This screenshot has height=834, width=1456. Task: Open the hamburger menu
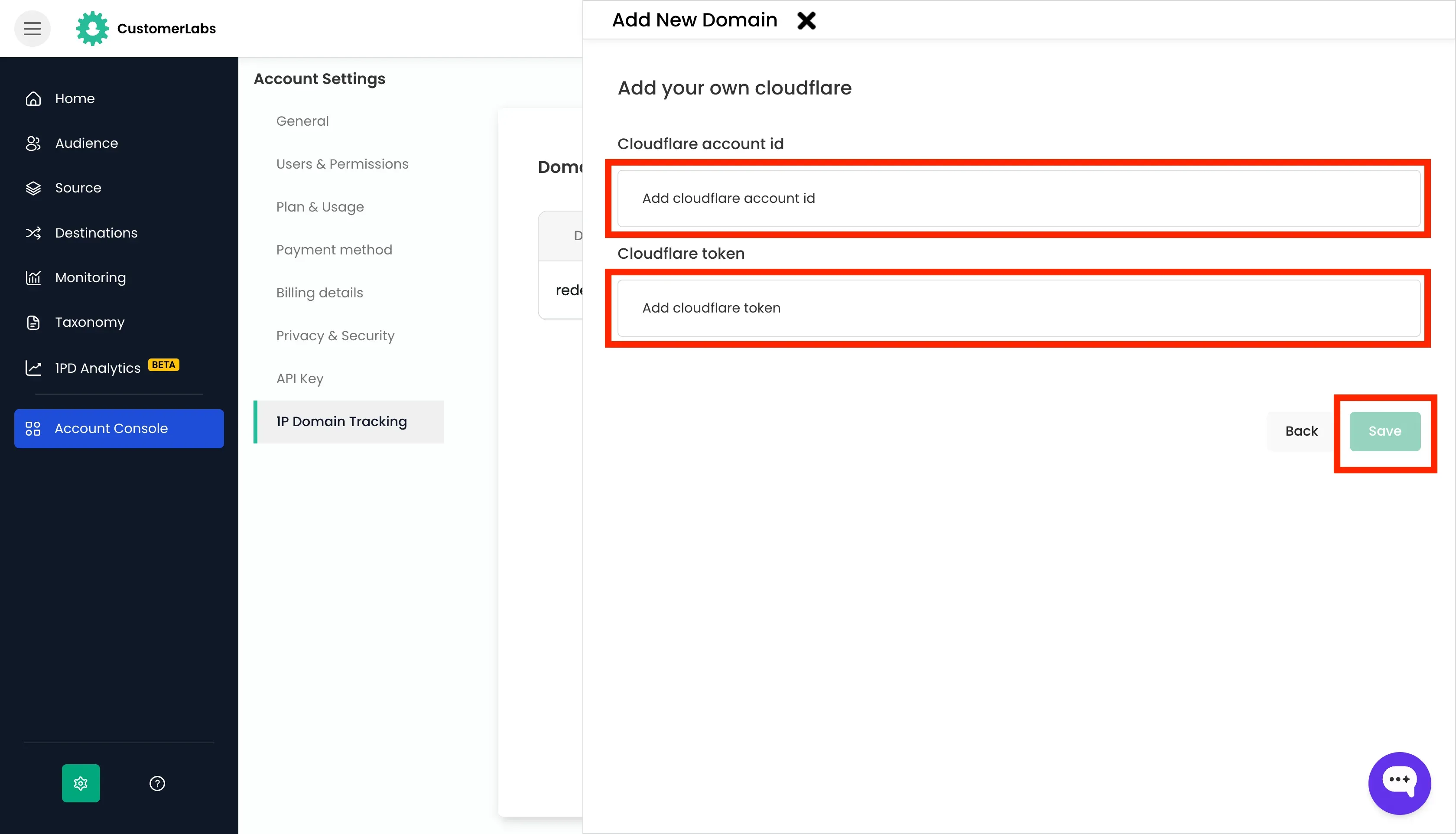(32, 28)
